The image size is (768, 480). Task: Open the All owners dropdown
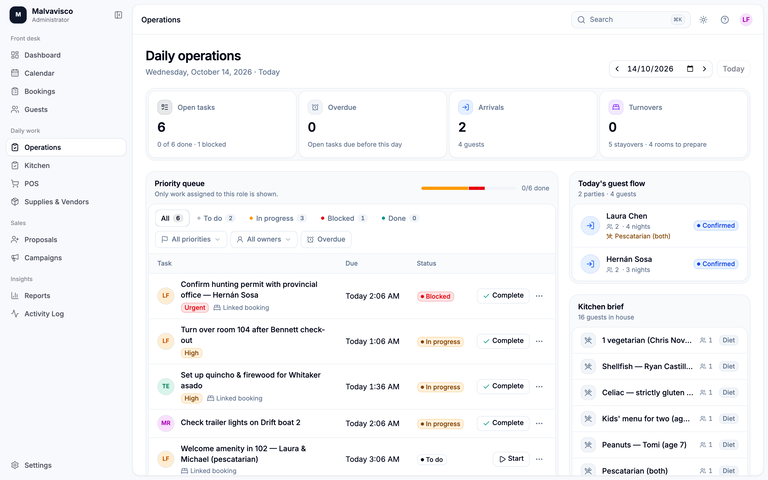click(x=264, y=240)
